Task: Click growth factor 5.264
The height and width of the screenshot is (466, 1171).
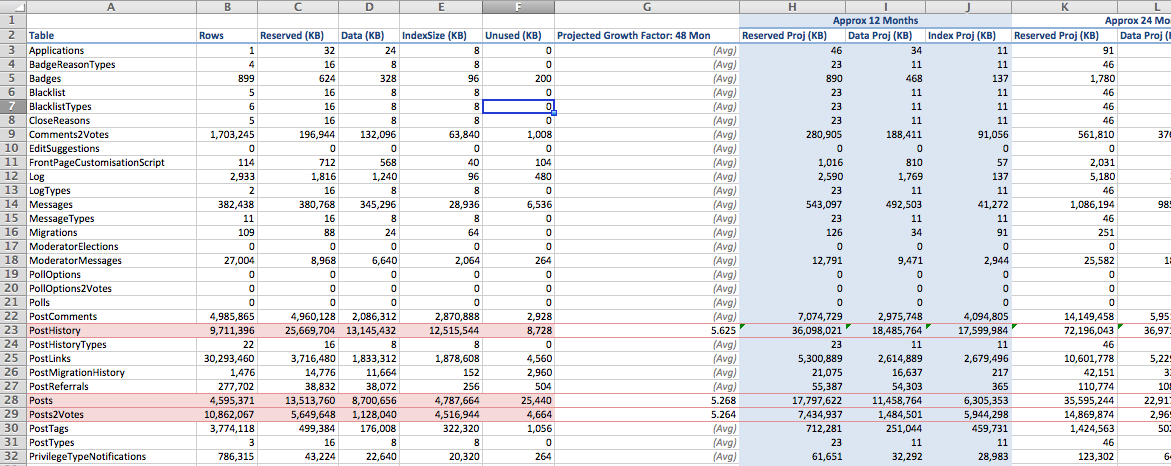Action: [647, 414]
